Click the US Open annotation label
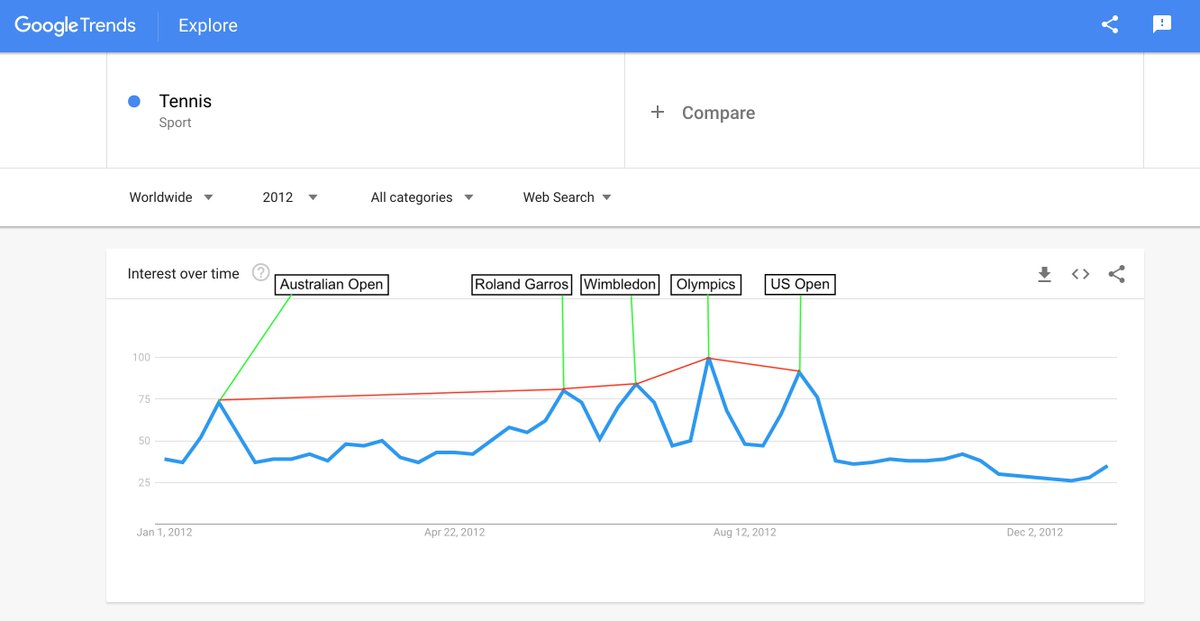 [x=800, y=284]
